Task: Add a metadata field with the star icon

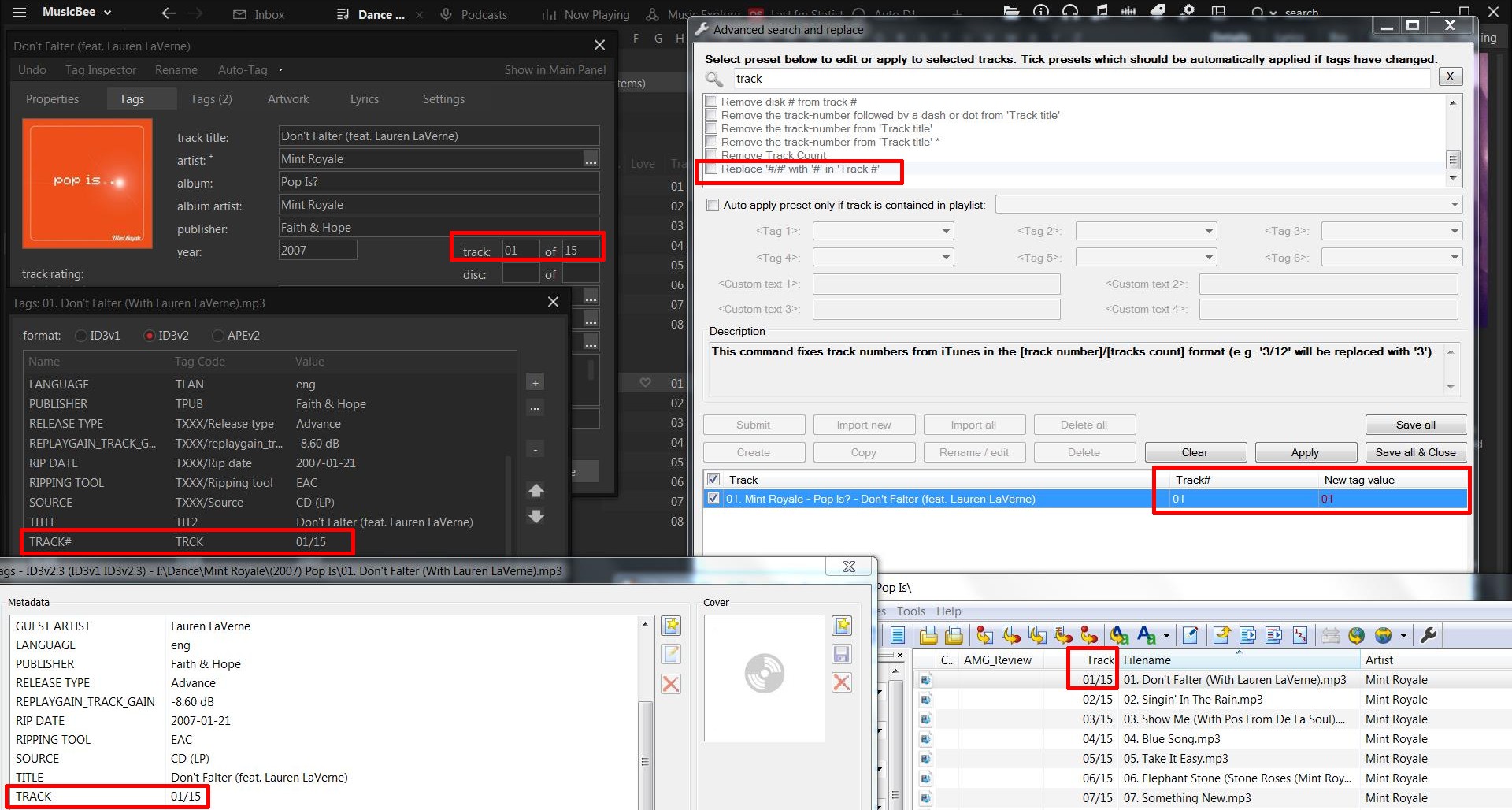Action: pos(671,626)
